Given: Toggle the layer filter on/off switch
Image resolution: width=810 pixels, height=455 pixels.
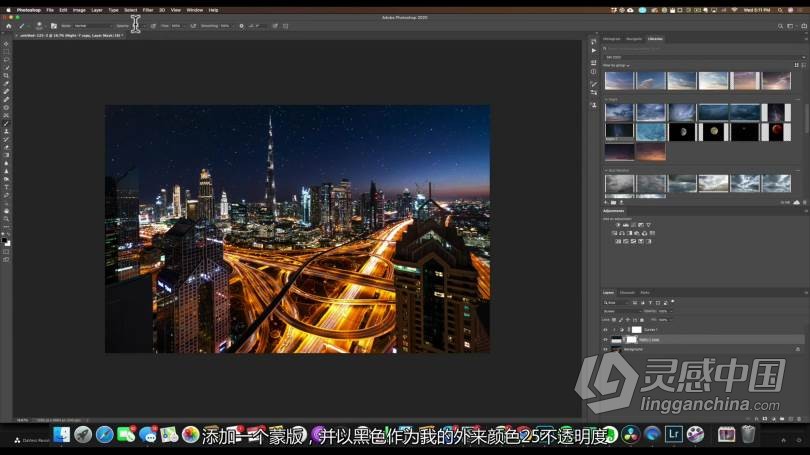Looking at the screenshot, I should 673,302.
